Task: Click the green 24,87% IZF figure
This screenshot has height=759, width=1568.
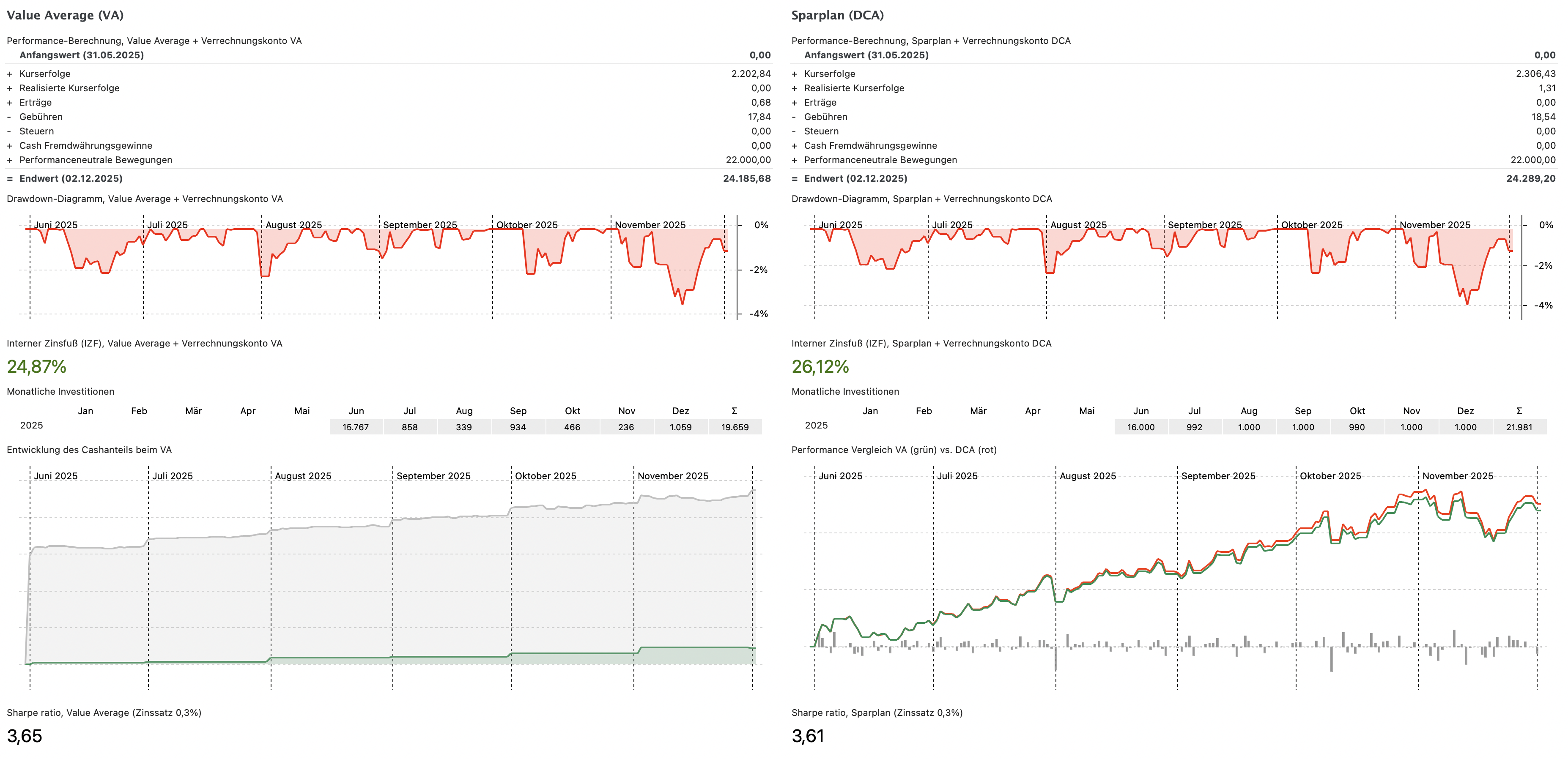Action: [36, 367]
